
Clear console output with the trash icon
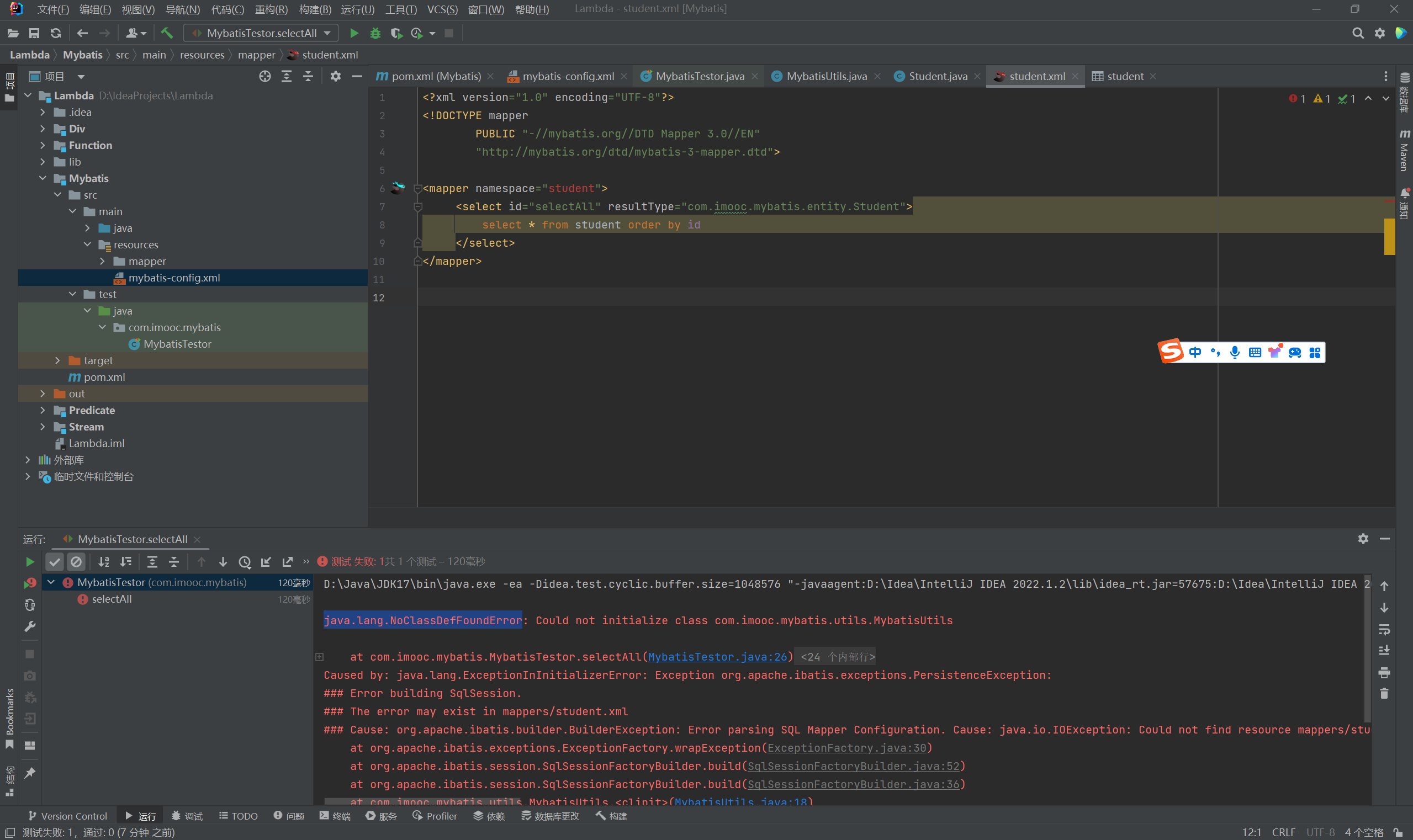coord(1384,693)
